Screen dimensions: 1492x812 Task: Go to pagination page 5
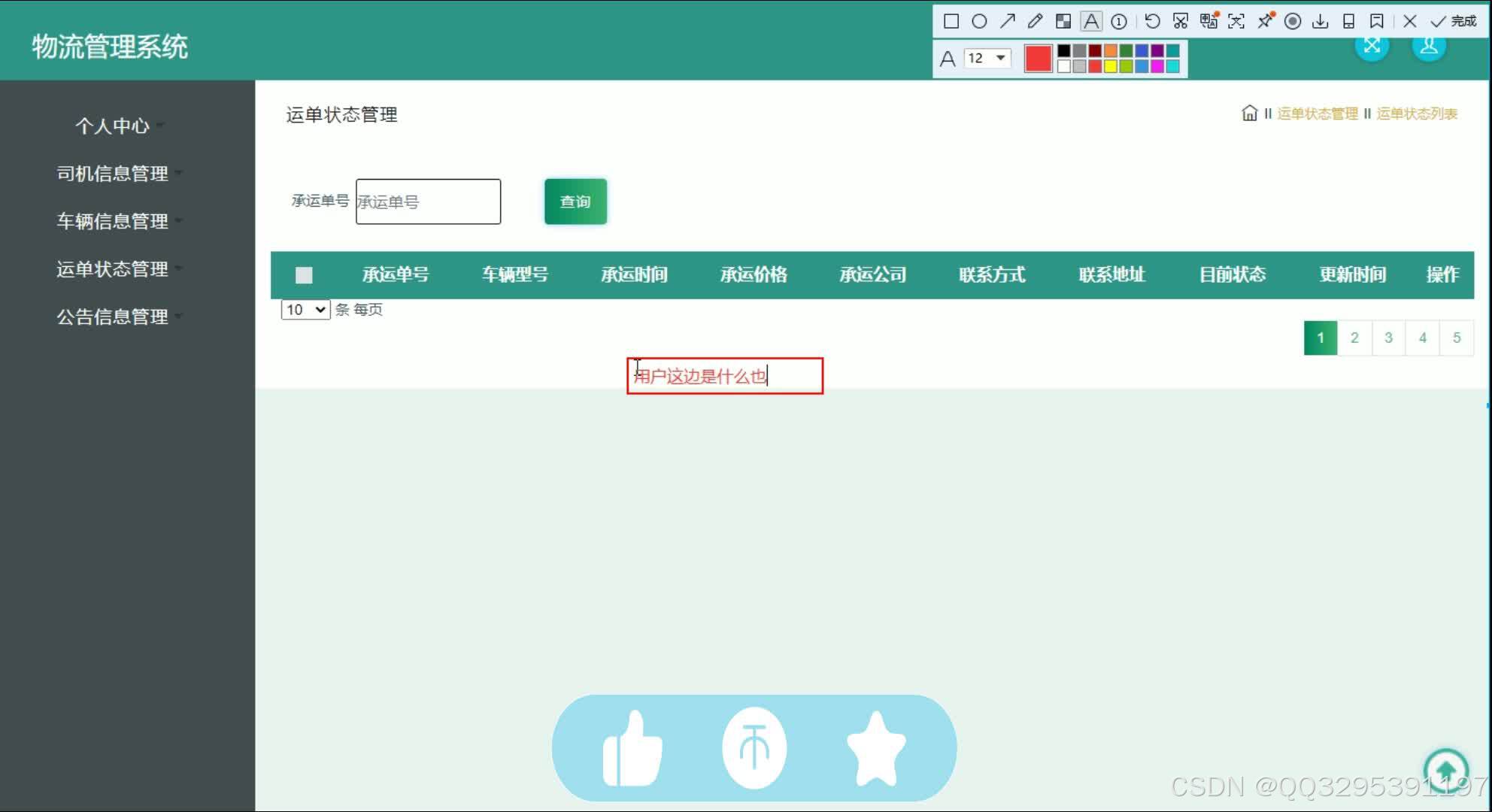point(1457,338)
